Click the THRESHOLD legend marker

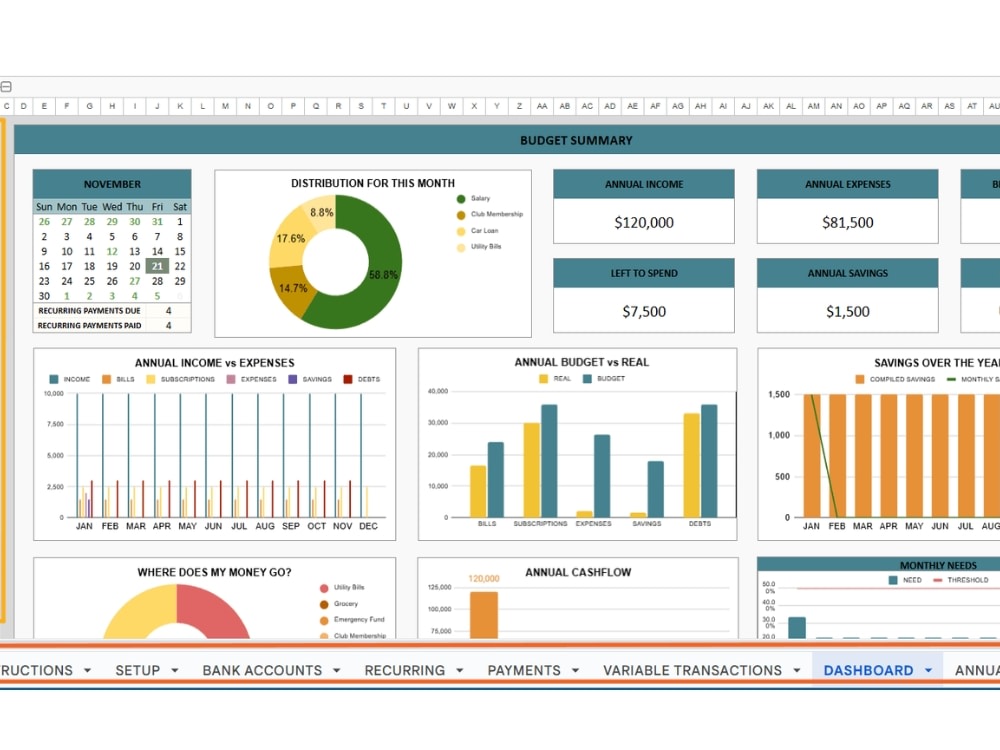coord(938,580)
